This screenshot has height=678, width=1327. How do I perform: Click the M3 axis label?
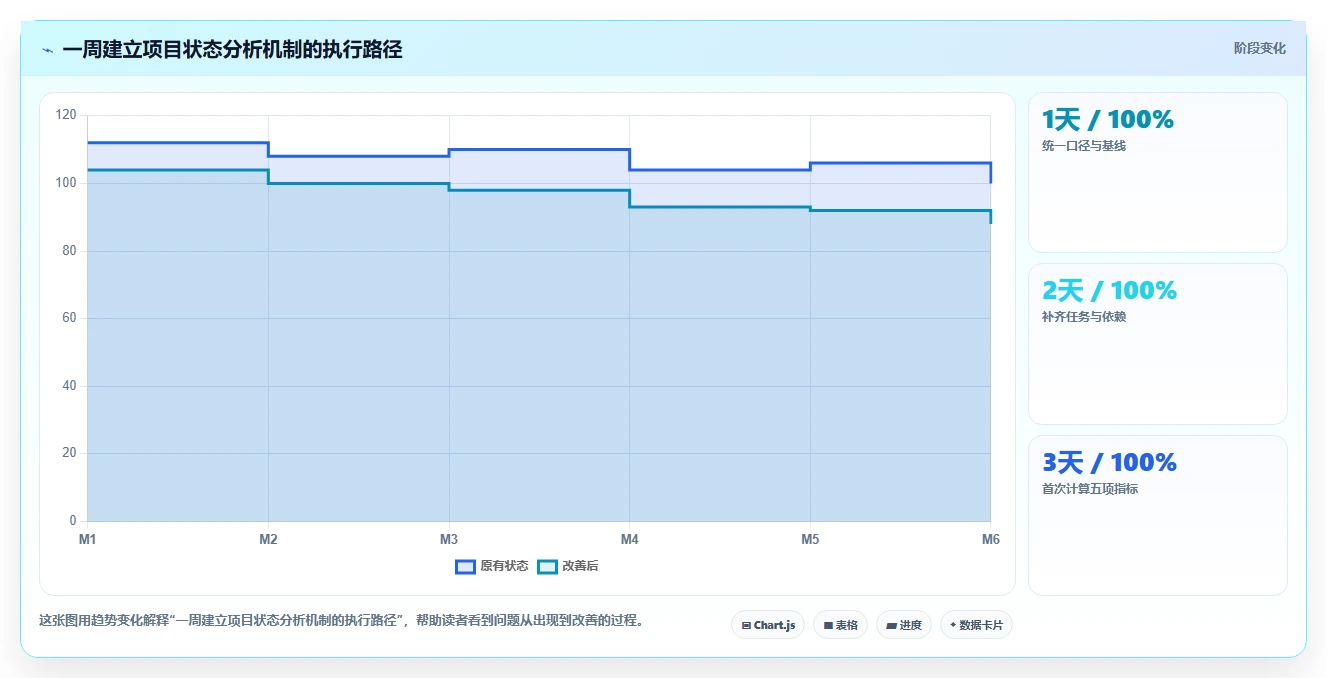coord(449,540)
